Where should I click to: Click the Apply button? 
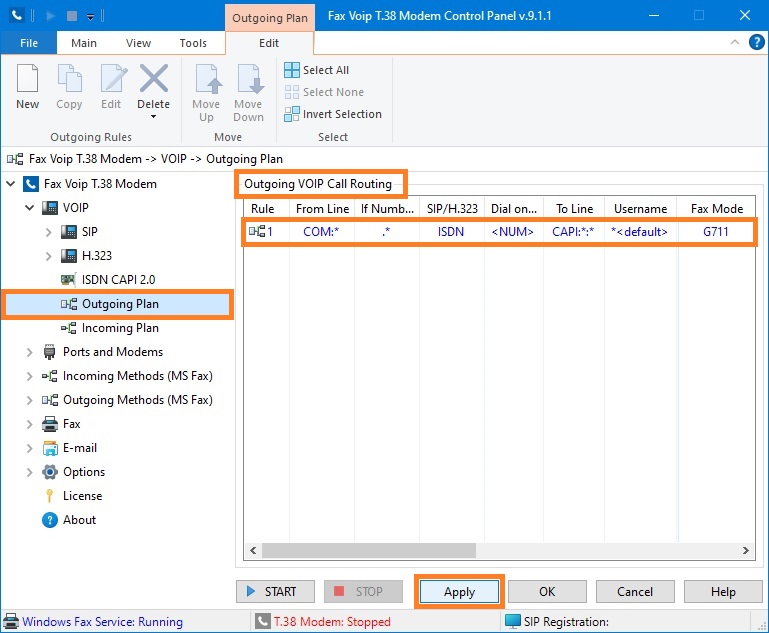pyautogui.click(x=460, y=592)
